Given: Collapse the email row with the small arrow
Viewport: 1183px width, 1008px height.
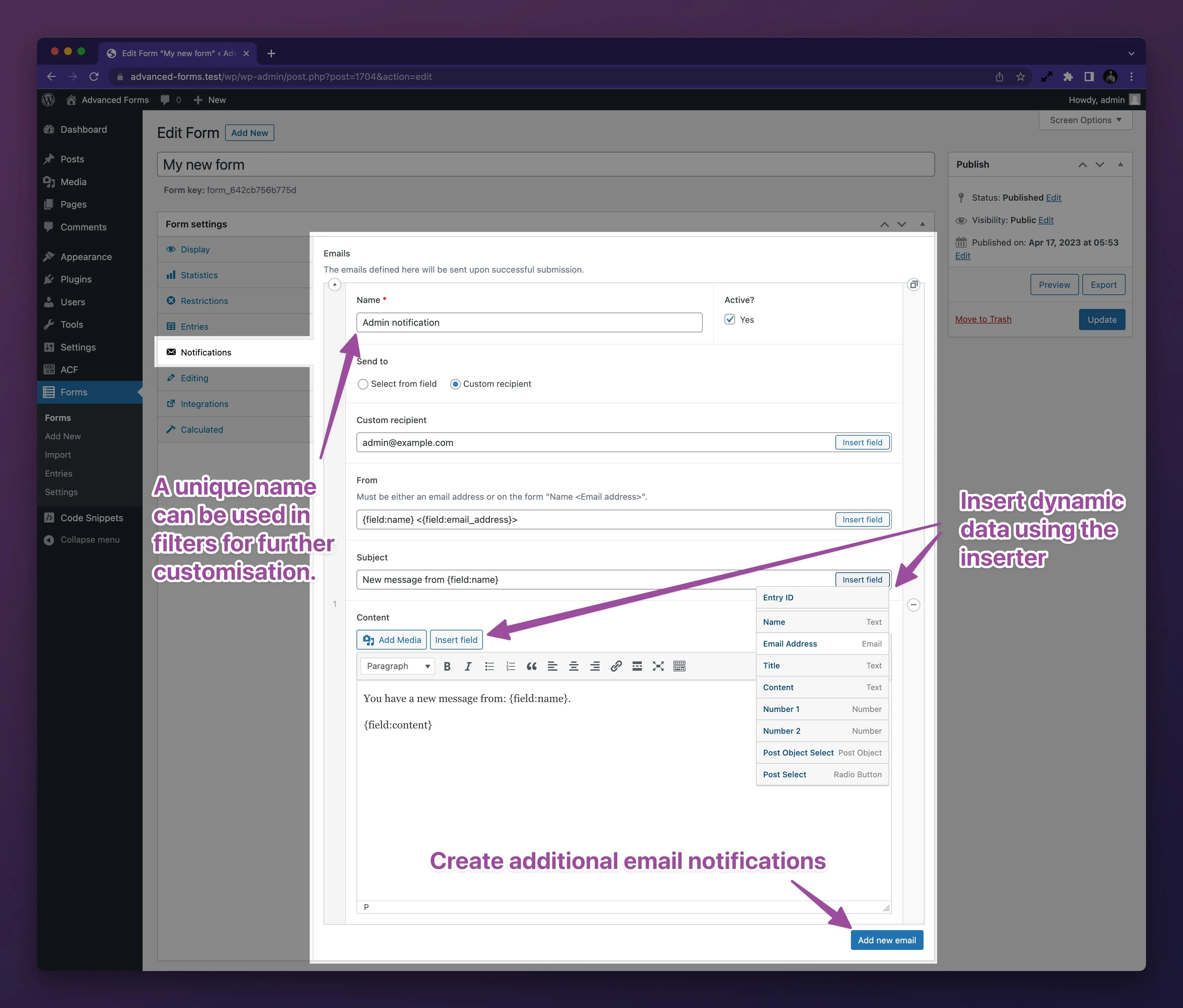Looking at the screenshot, I should (335, 284).
